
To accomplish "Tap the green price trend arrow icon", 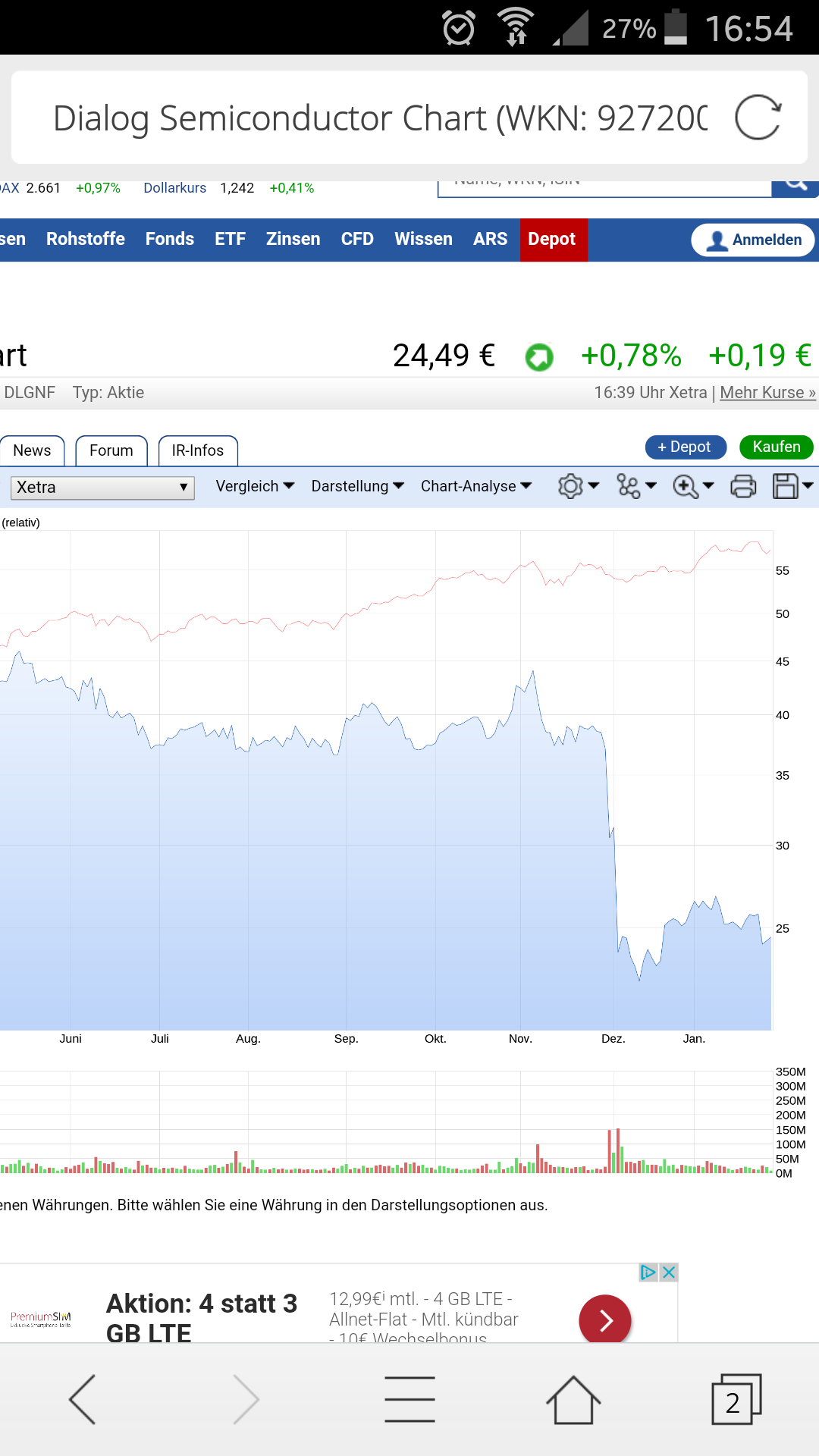I will click(539, 356).
